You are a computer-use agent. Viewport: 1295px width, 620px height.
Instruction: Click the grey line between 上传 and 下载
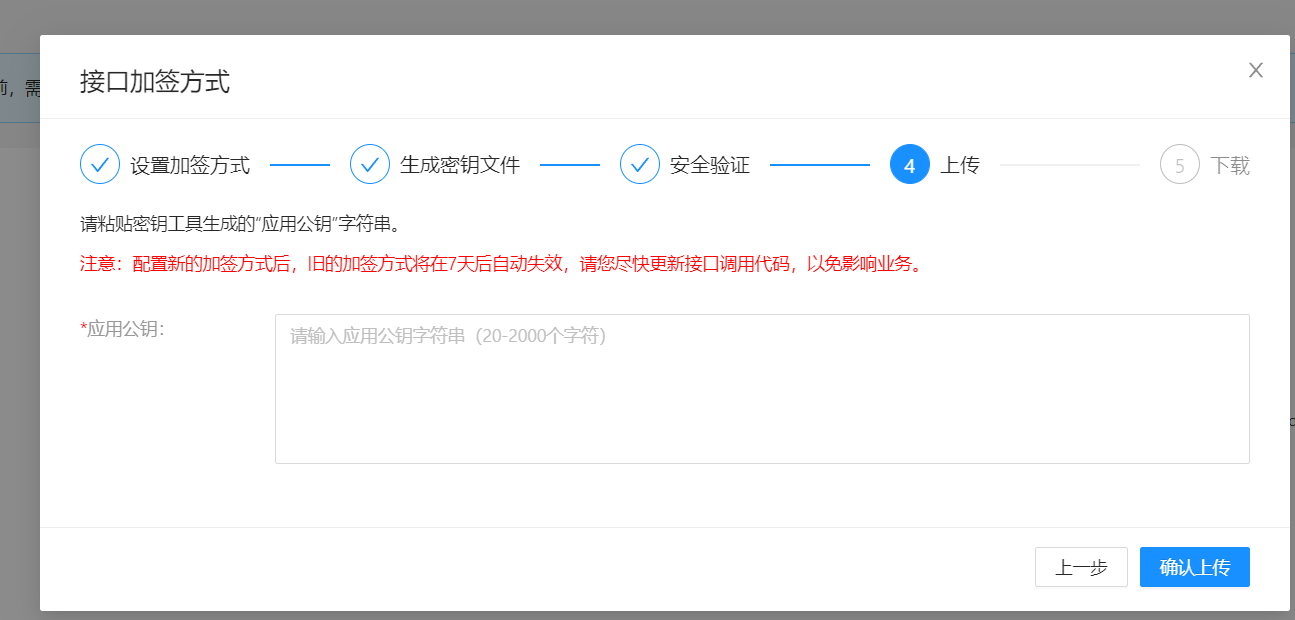coord(1069,165)
